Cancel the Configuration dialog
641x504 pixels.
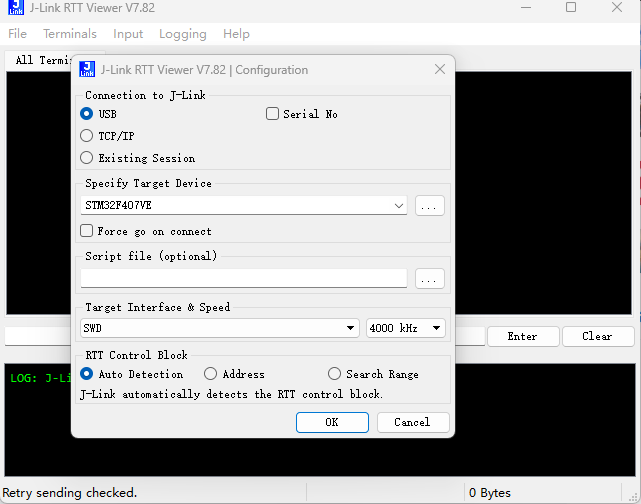[x=413, y=422]
